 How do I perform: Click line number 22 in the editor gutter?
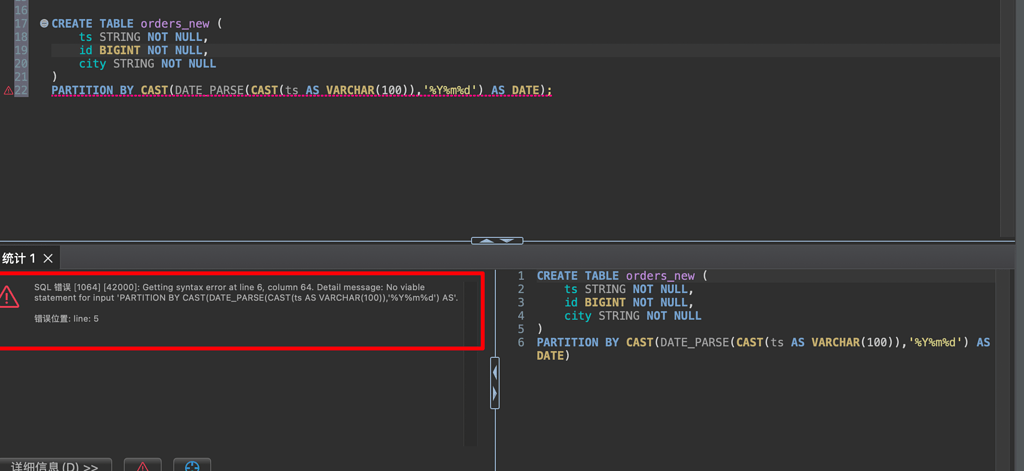[x=22, y=90]
